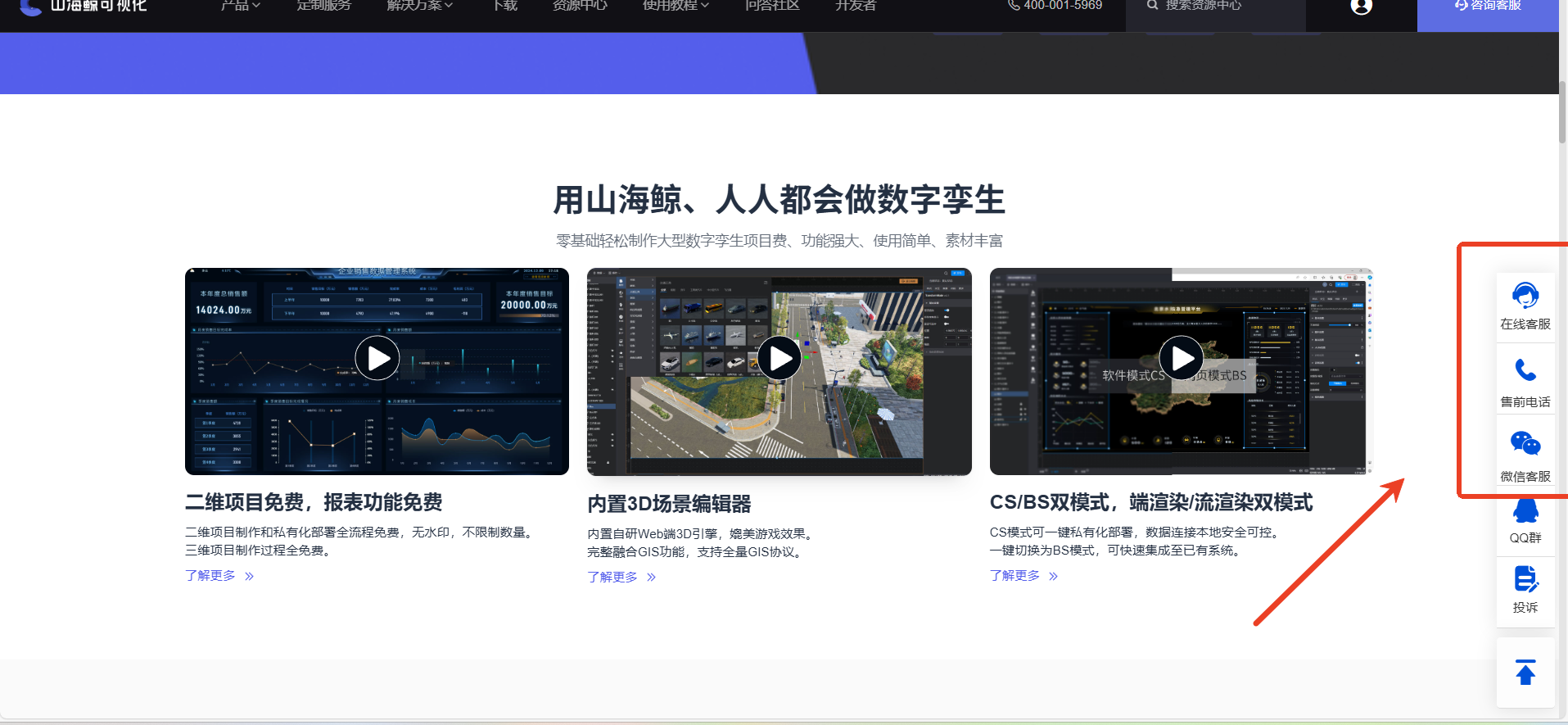Open the 开发者 menu item
Viewport: 1568px width, 725px height.
coord(856,6)
